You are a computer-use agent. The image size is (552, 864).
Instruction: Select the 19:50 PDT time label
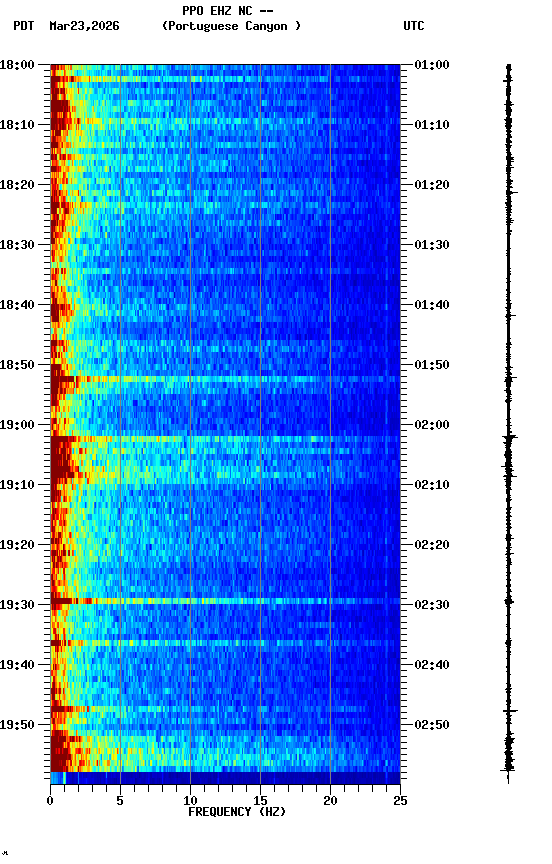(x=17, y=725)
